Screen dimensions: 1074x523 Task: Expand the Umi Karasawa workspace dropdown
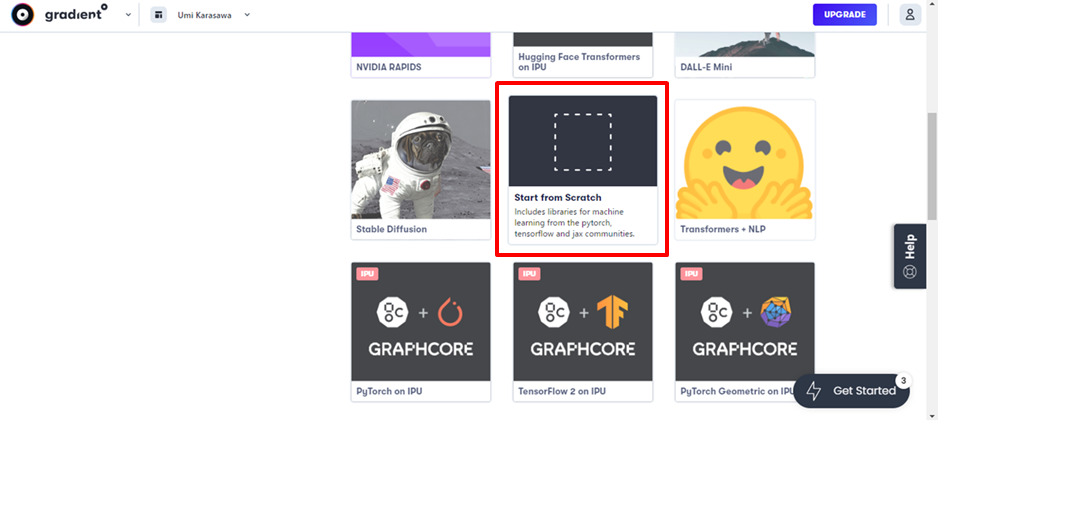tap(247, 14)
